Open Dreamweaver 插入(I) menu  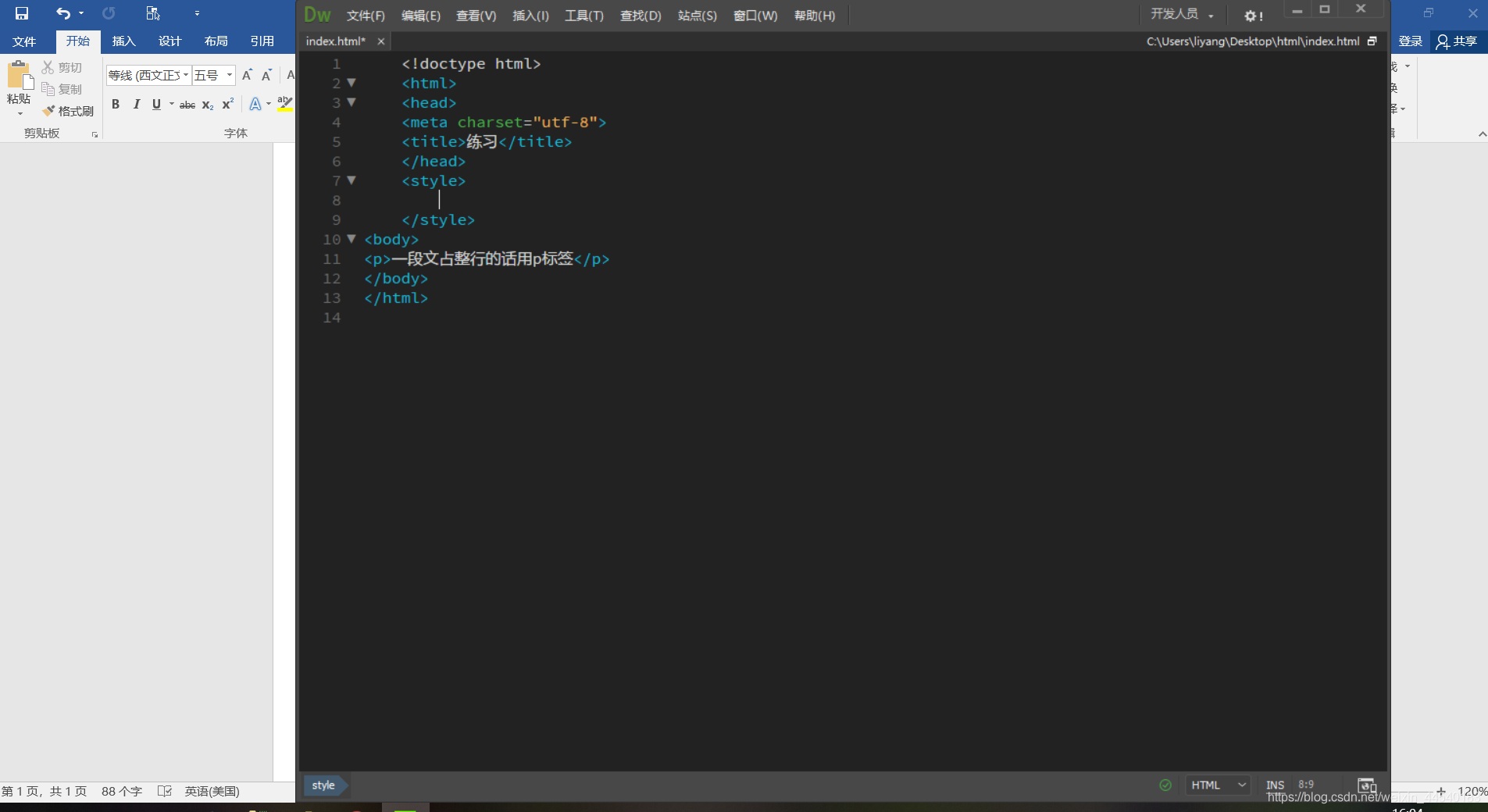(531, 16)
